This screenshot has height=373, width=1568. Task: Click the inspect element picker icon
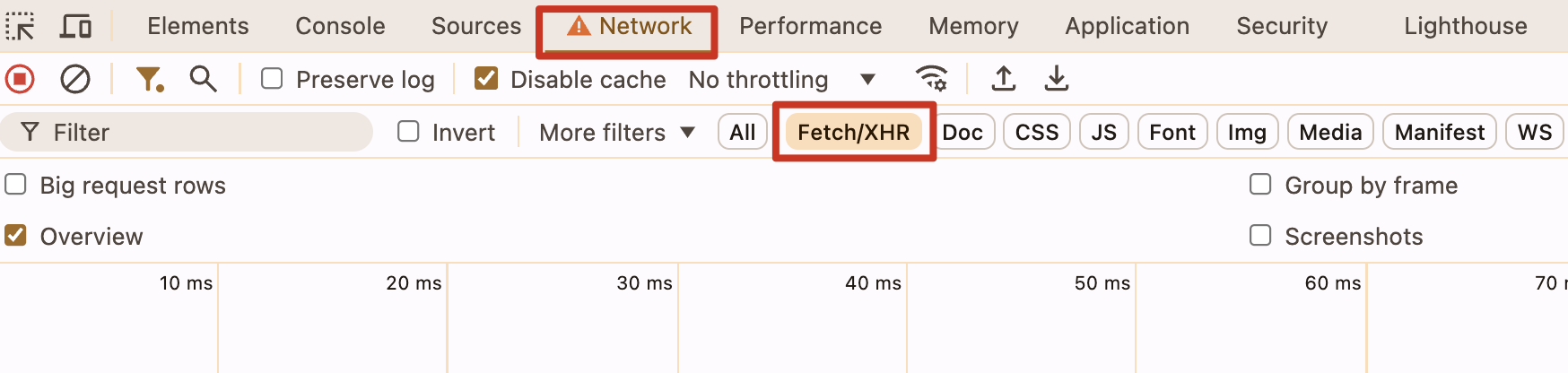pos(20,27)
